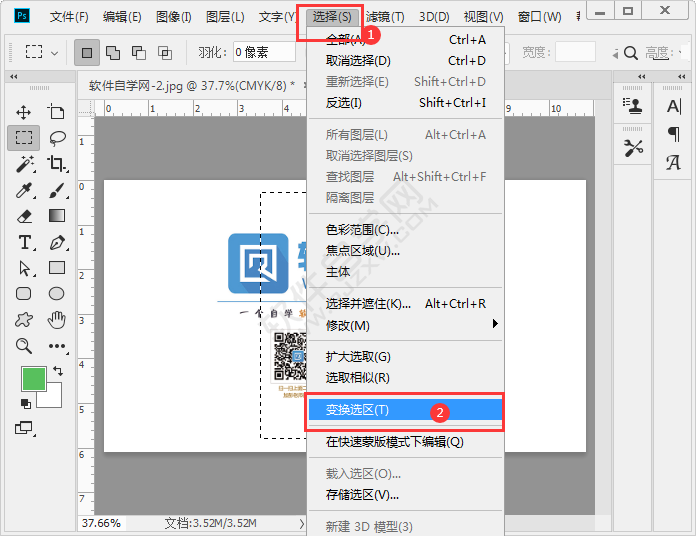Choose 变换选区(T) from Select menu
The height and width of the screenshot is (536, 696).
[405, 410]
